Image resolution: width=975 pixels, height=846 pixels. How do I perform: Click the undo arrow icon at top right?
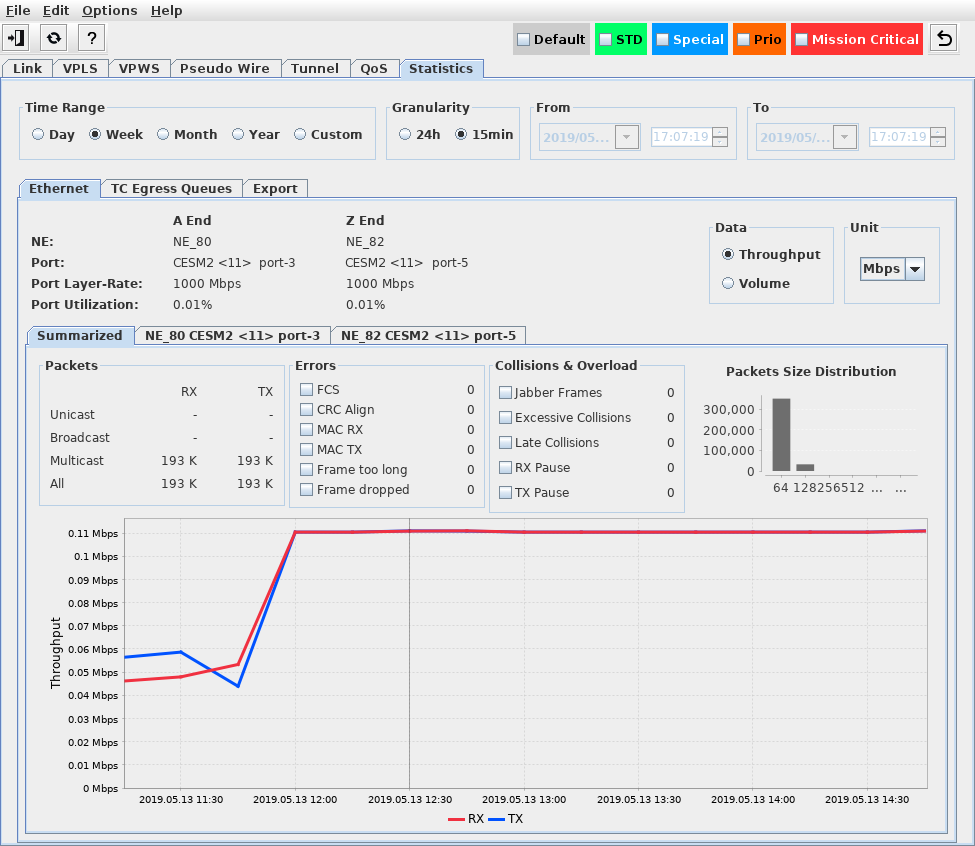943,39
